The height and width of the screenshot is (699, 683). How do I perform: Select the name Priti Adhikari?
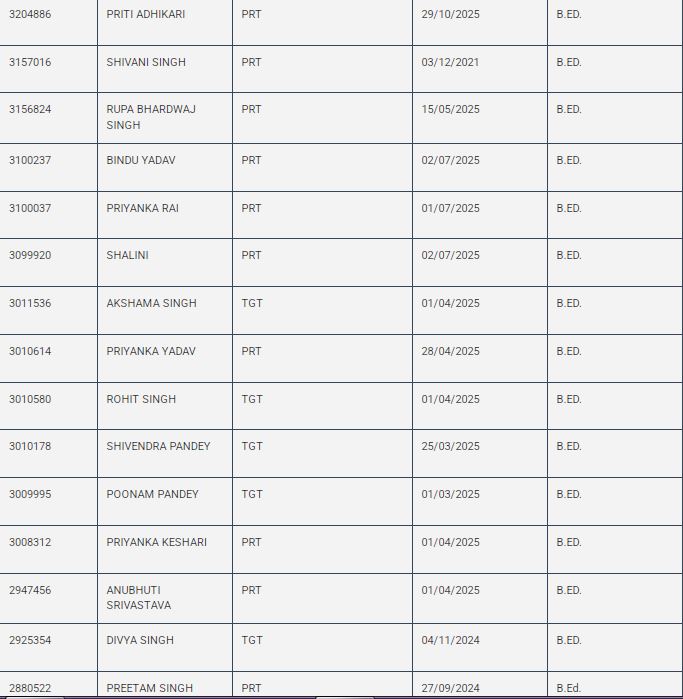pyautogui.click(x=145, y=15)
